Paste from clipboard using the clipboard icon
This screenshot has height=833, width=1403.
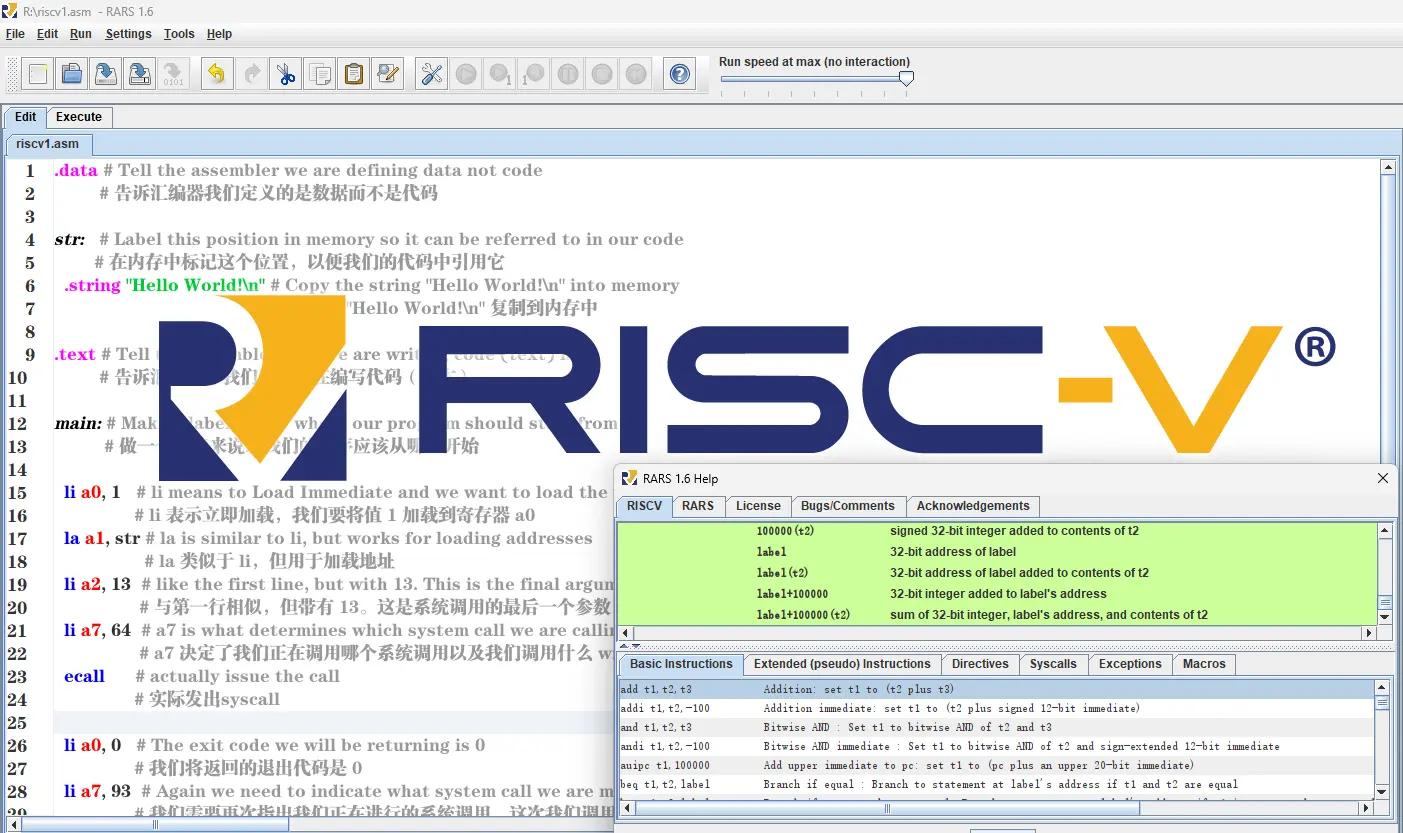[x=353, y=74]
